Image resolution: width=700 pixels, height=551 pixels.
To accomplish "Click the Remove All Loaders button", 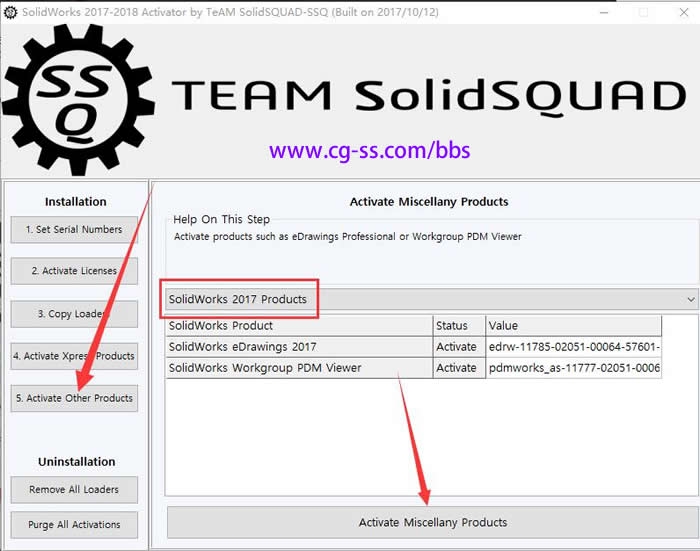I will coord(74,490).
